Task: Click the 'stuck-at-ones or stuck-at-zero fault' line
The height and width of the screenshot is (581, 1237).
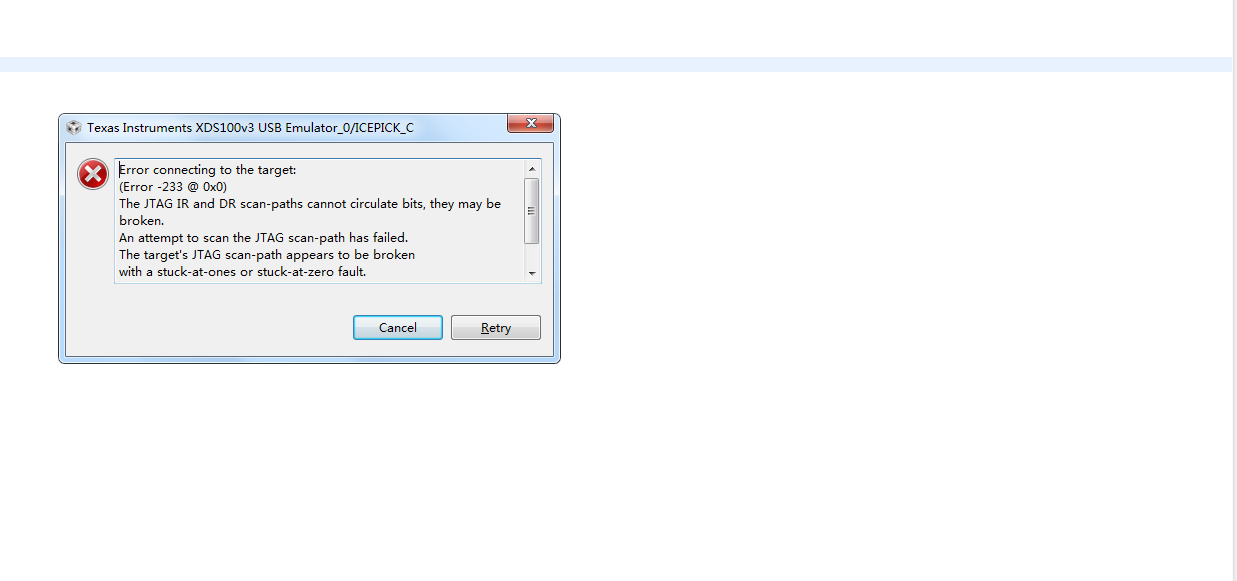Action: 243,272
